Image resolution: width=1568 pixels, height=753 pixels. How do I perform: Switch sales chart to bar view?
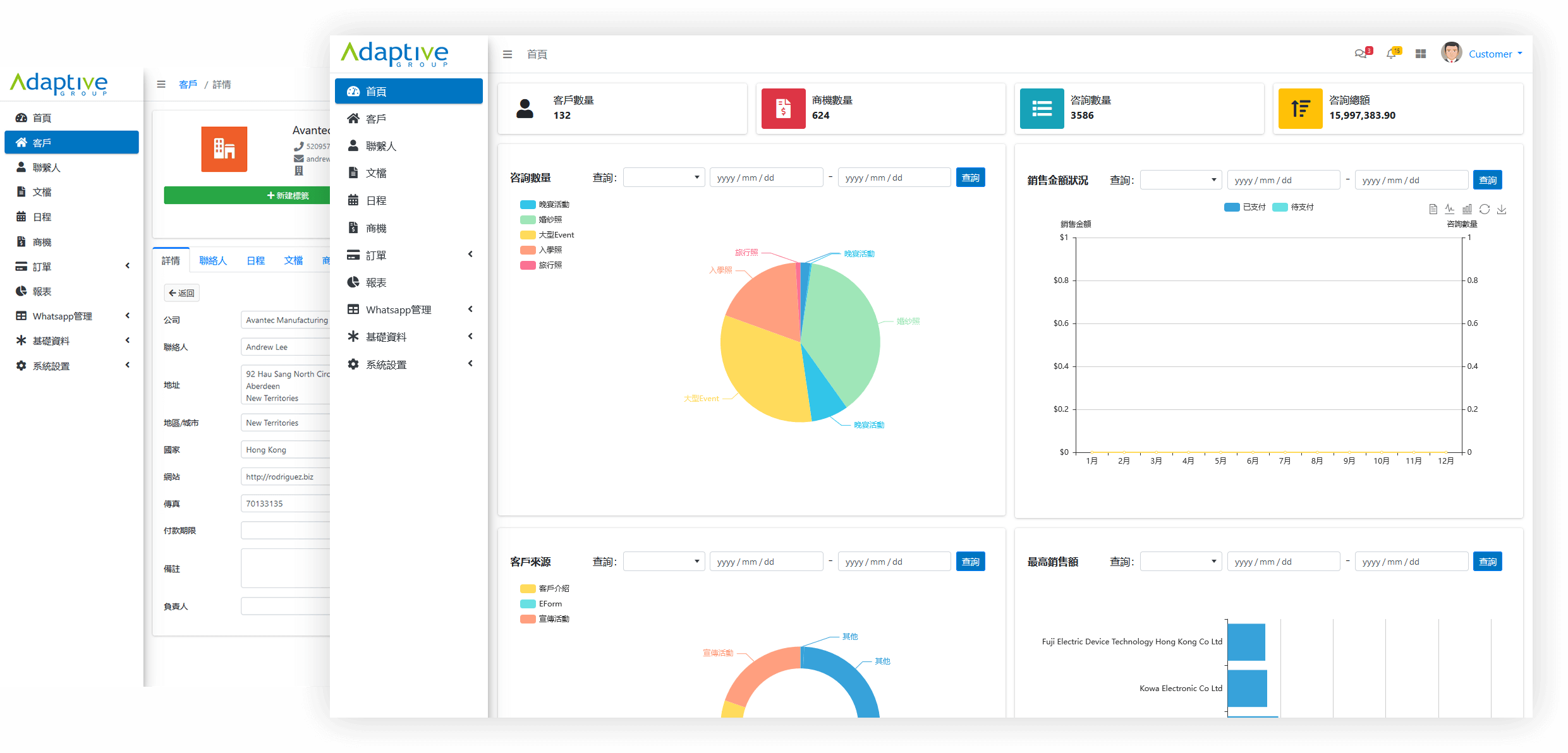[x=1467, y=209]
